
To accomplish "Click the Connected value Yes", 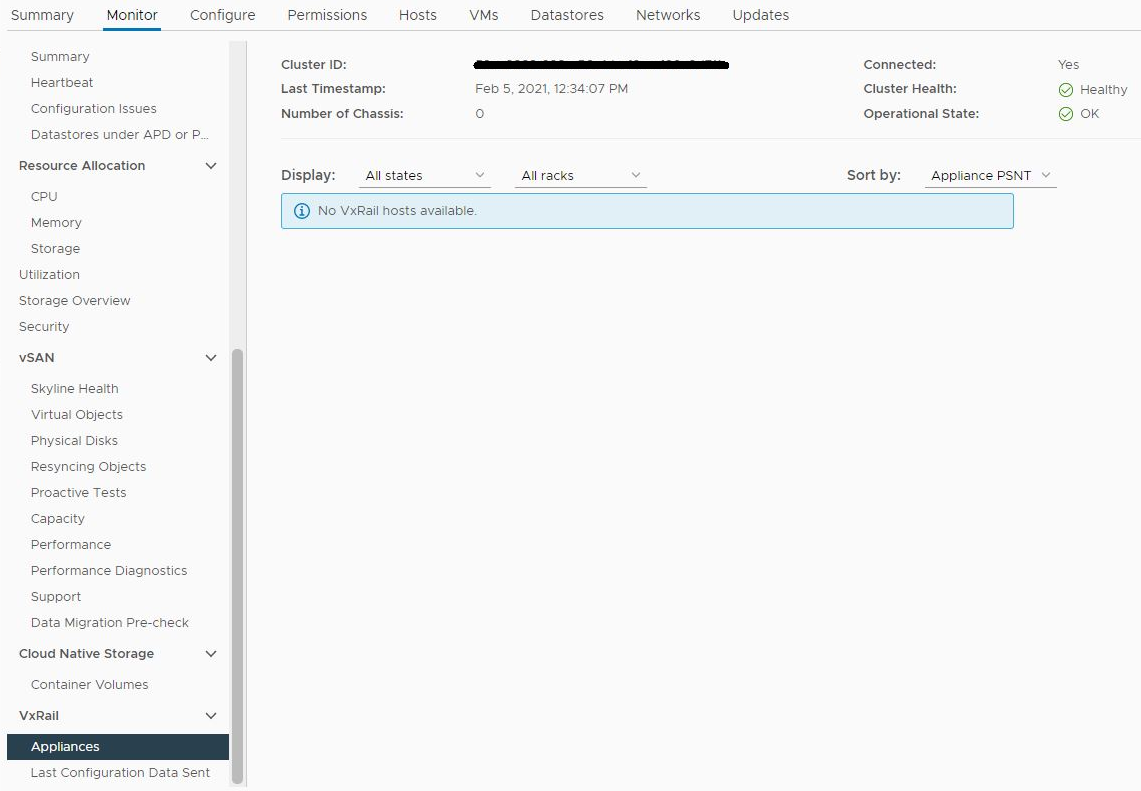I will point(1068,65).
